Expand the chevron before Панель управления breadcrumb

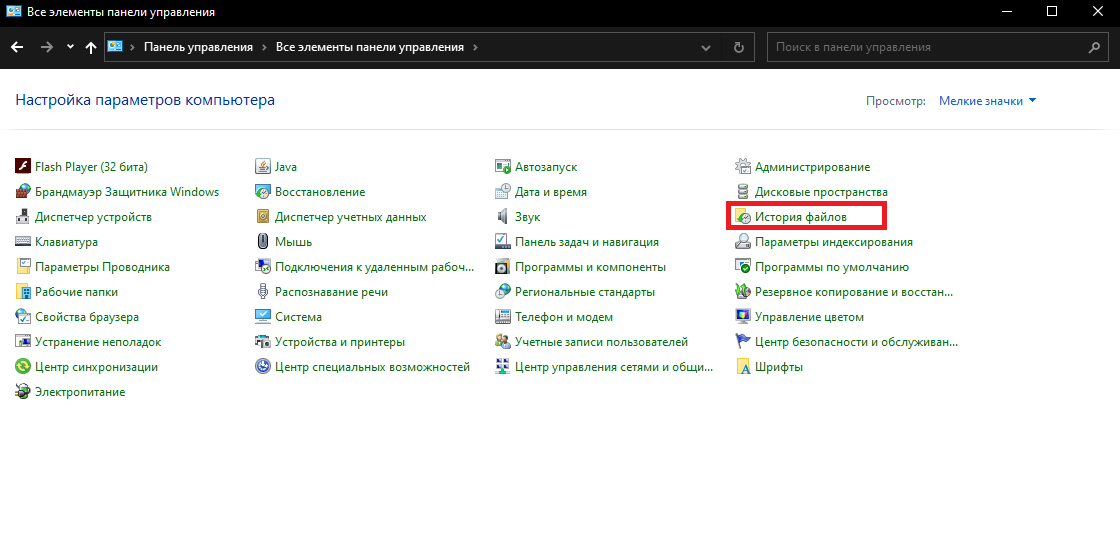coord(133,47)
